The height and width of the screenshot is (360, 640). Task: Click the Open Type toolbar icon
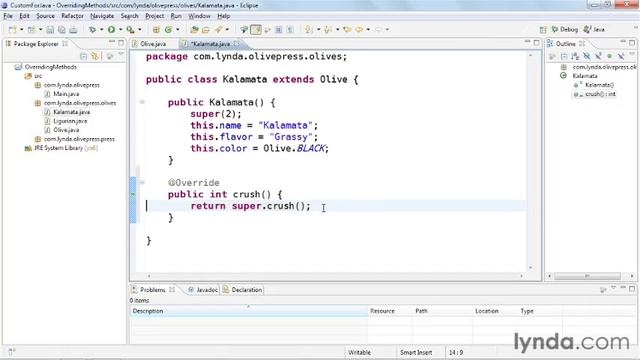point(194,29)
